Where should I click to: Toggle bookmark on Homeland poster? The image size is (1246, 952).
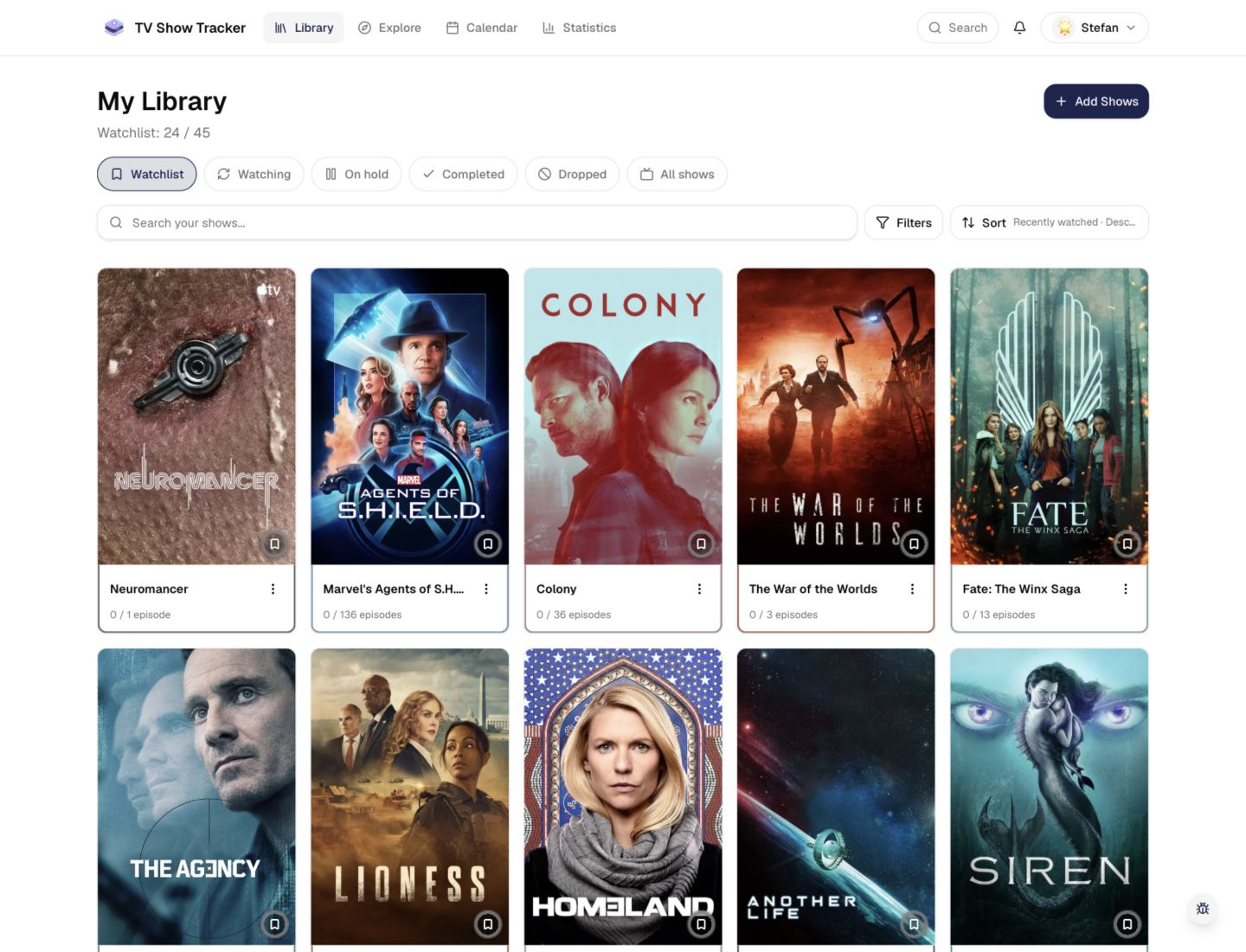coord(701,923)
